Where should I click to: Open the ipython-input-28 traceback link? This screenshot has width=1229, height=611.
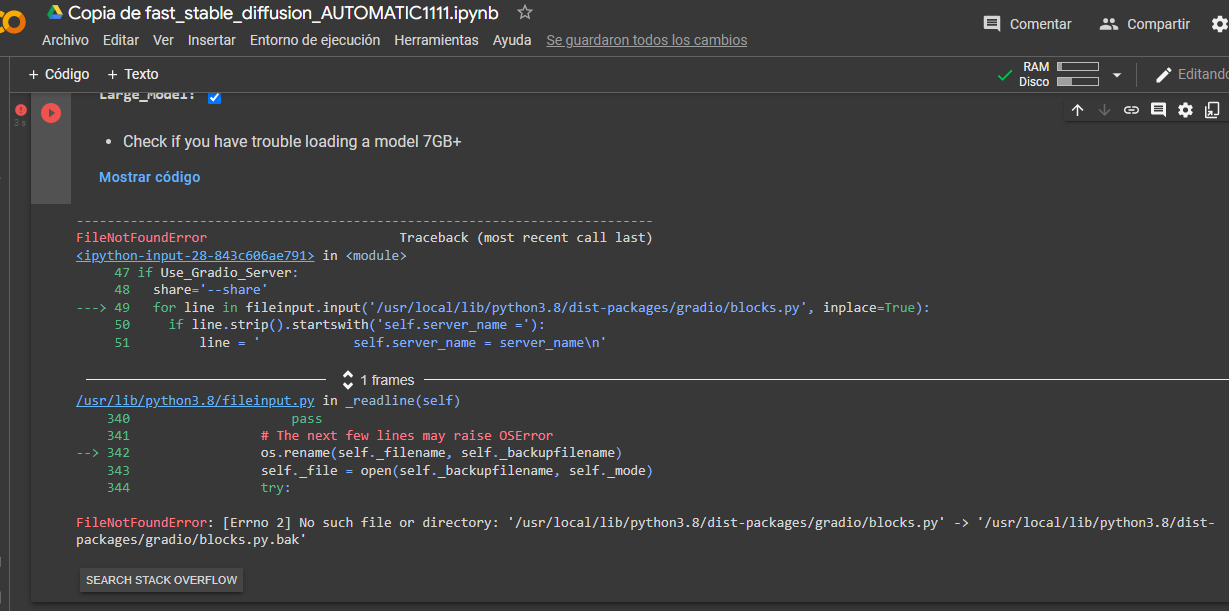point(195,255)
